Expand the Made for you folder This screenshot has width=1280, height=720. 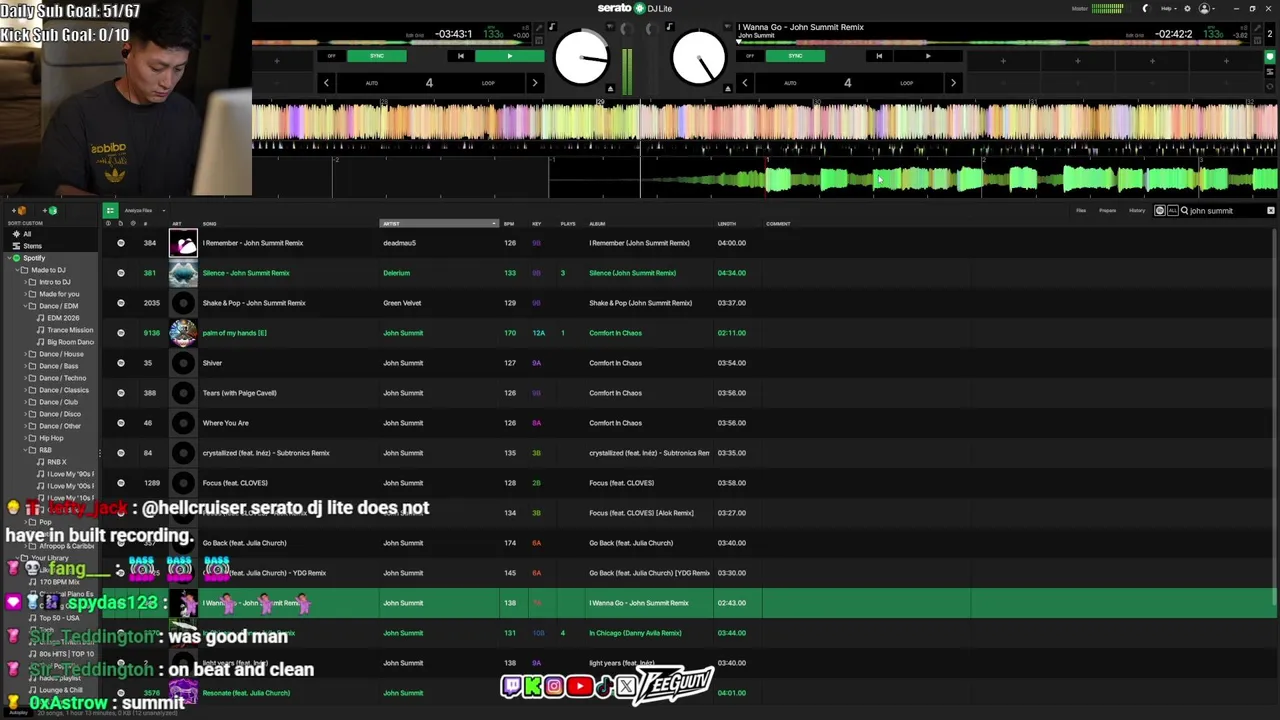tap(25, 294)
